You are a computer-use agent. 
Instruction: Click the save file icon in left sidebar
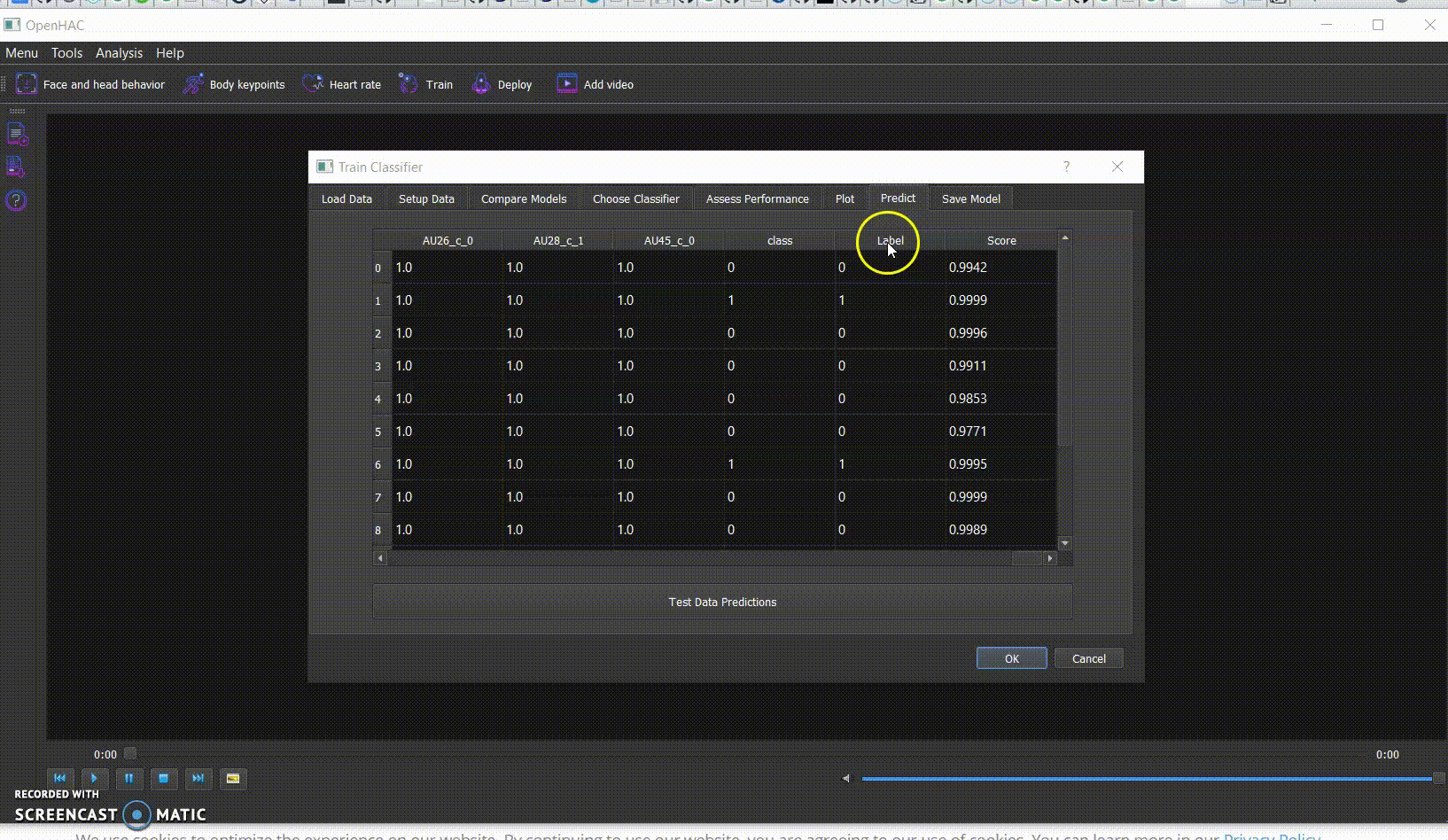[15, 167]
